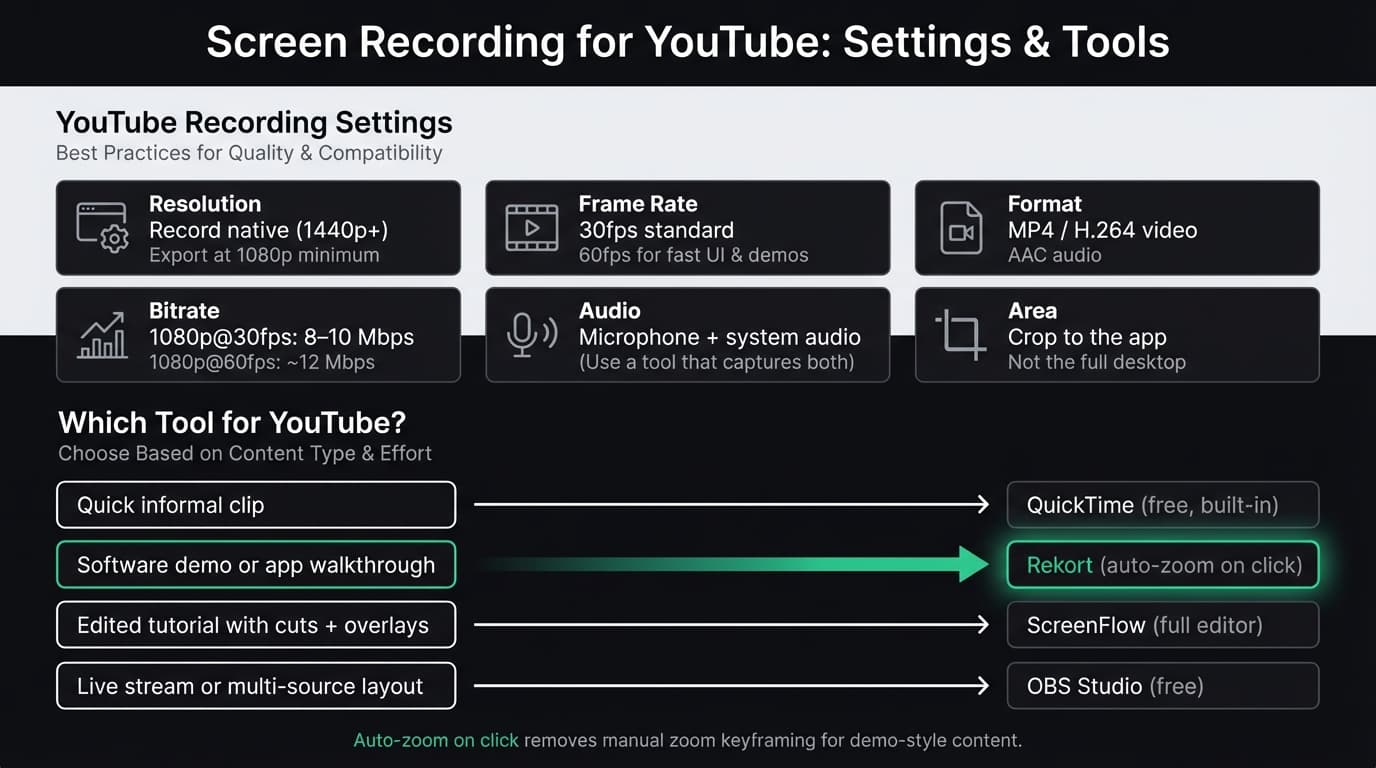Expand the Edited tutorial with cuts option
This screenshot has height=768, width=1376.
point(256,624)
